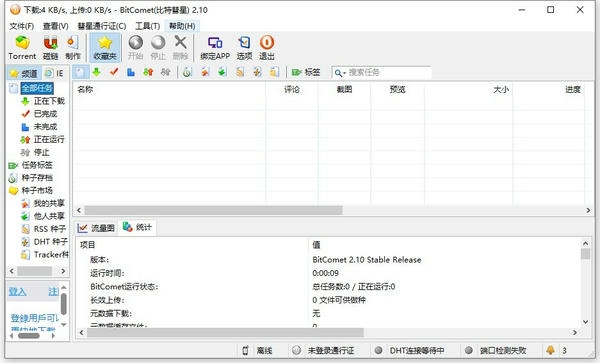Open the 绑定APP bind app tool
The image size is (600, 363).
coord(215,48)
